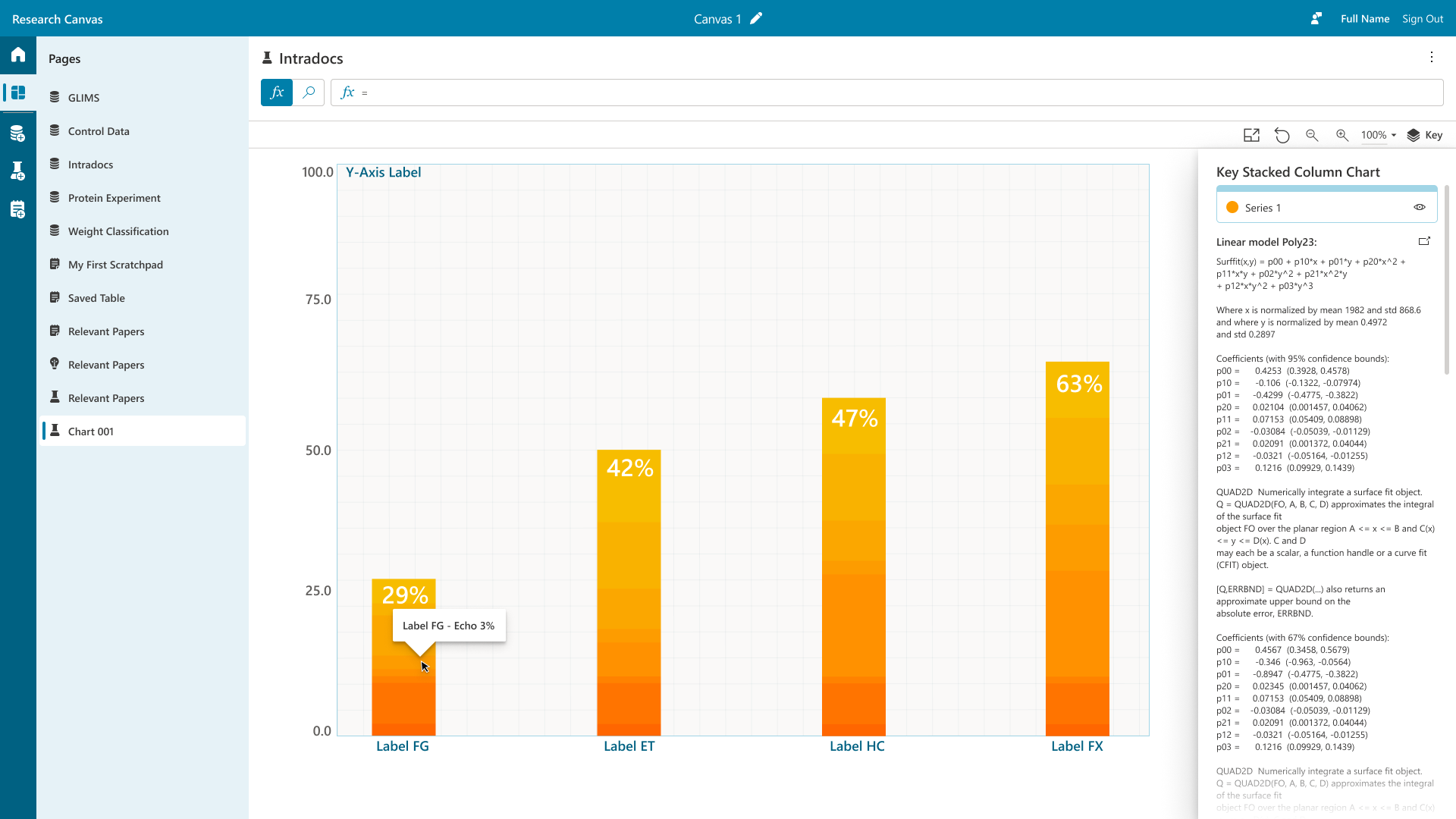Screen dimensions: 1456x819
Task: Click the add experiment flask icon
Action: pos(18,171)
